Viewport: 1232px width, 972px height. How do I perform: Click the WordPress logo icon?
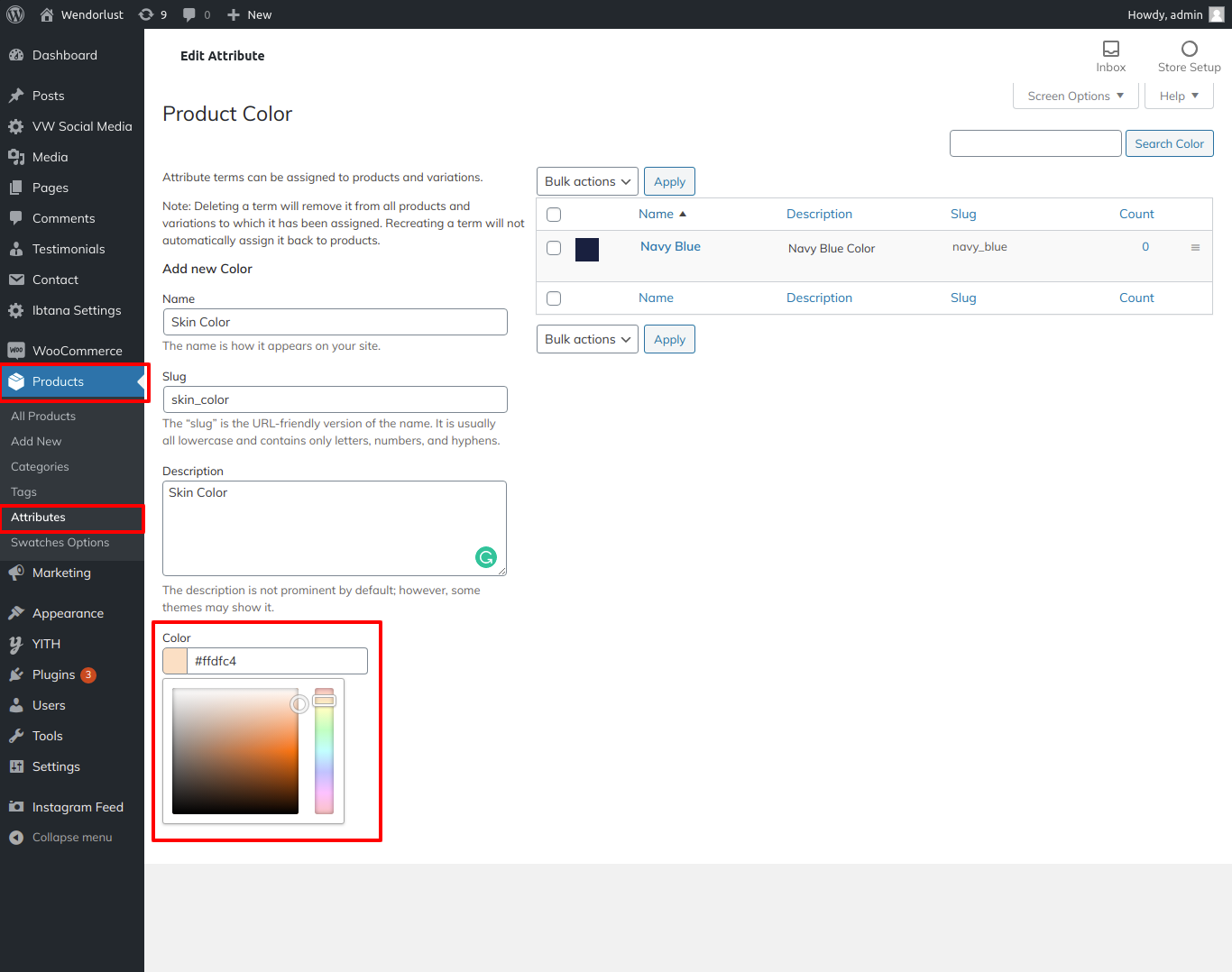pos(15,14)
